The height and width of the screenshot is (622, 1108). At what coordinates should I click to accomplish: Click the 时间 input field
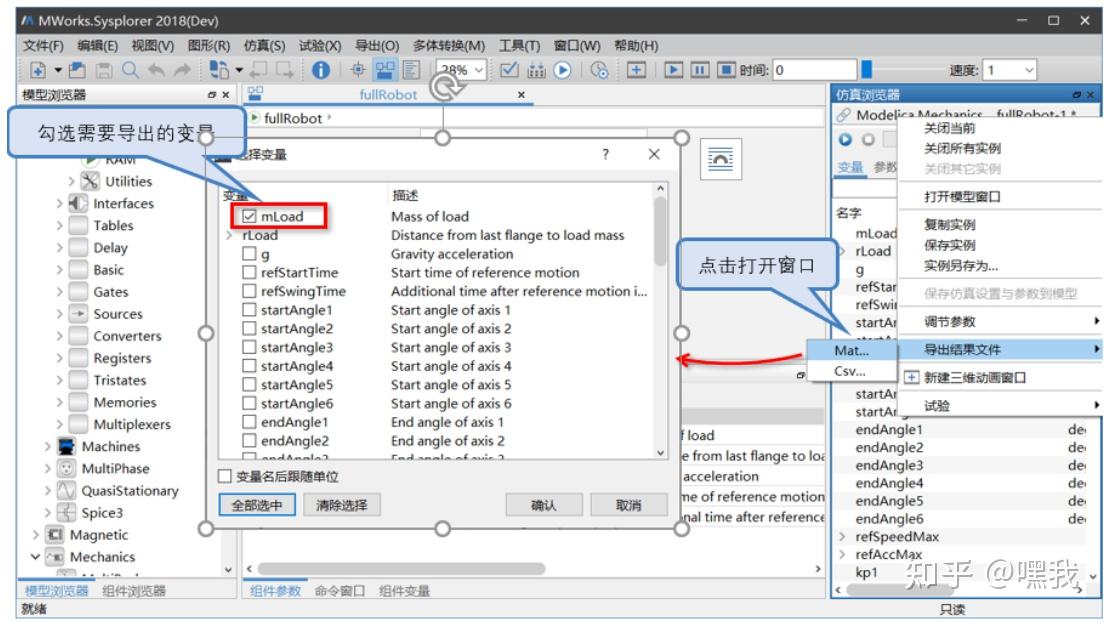point(814,70)
